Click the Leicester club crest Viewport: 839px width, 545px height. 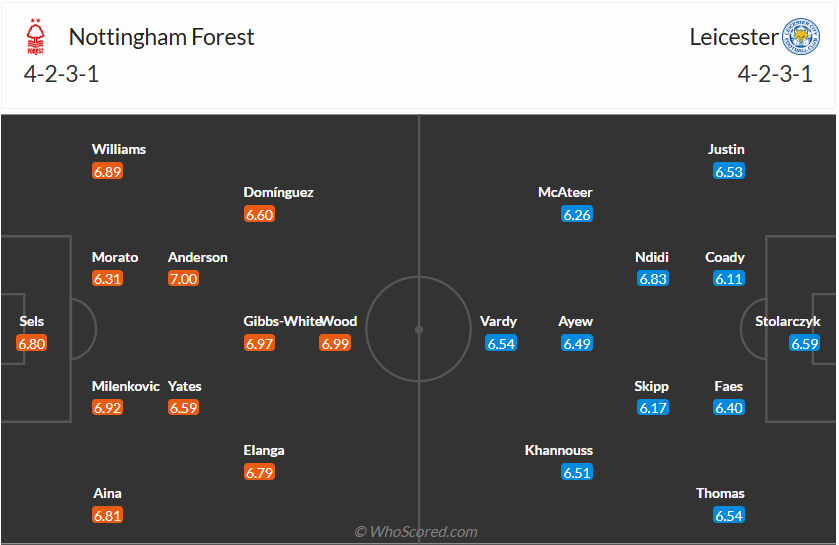(x=799, y=38)
